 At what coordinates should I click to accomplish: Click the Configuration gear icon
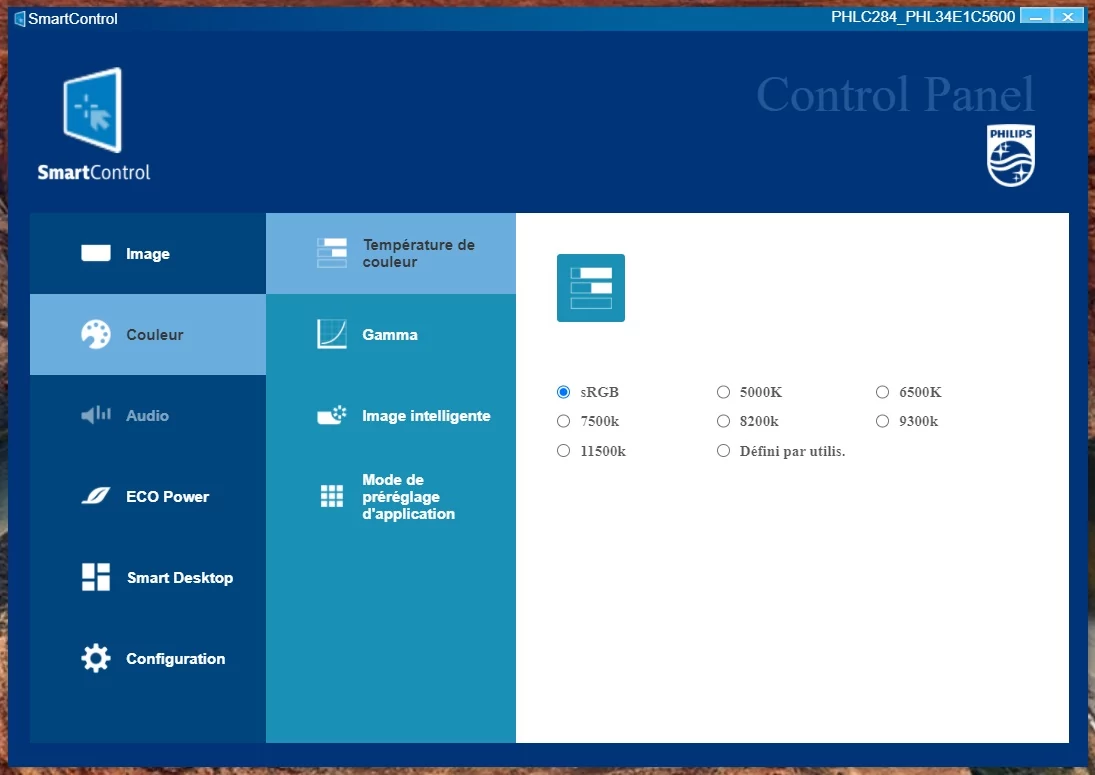click(96, 658)
